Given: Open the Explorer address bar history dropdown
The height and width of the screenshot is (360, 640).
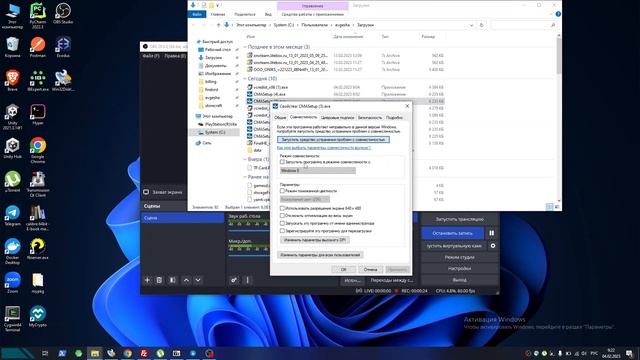Looking at the screenshot, I should pyautogui.click(x=471, y=25).
